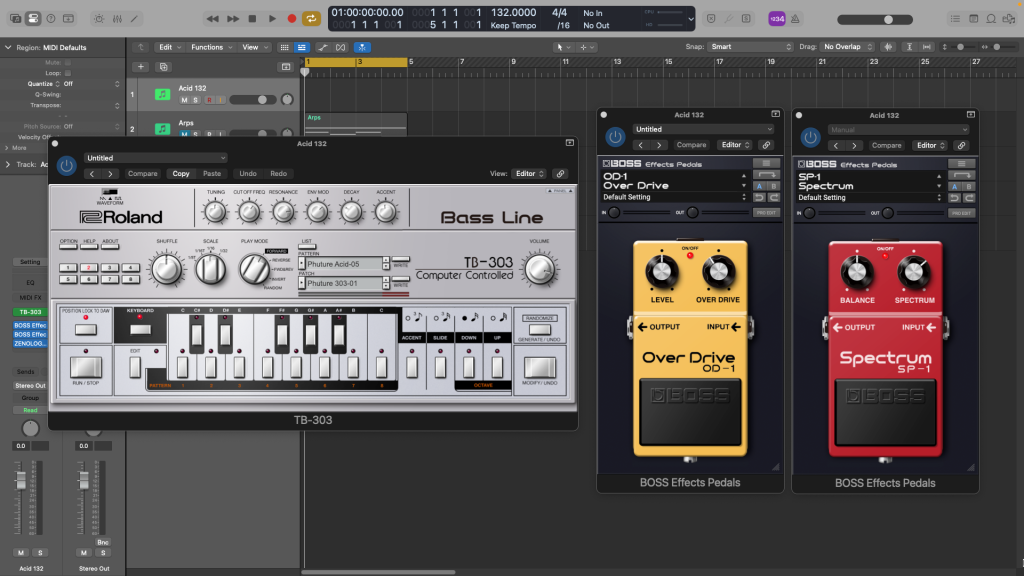Toggle power button of TB-303 plugin
Viewport: 1024px width, 576px height.
click(x=66, y=166)
